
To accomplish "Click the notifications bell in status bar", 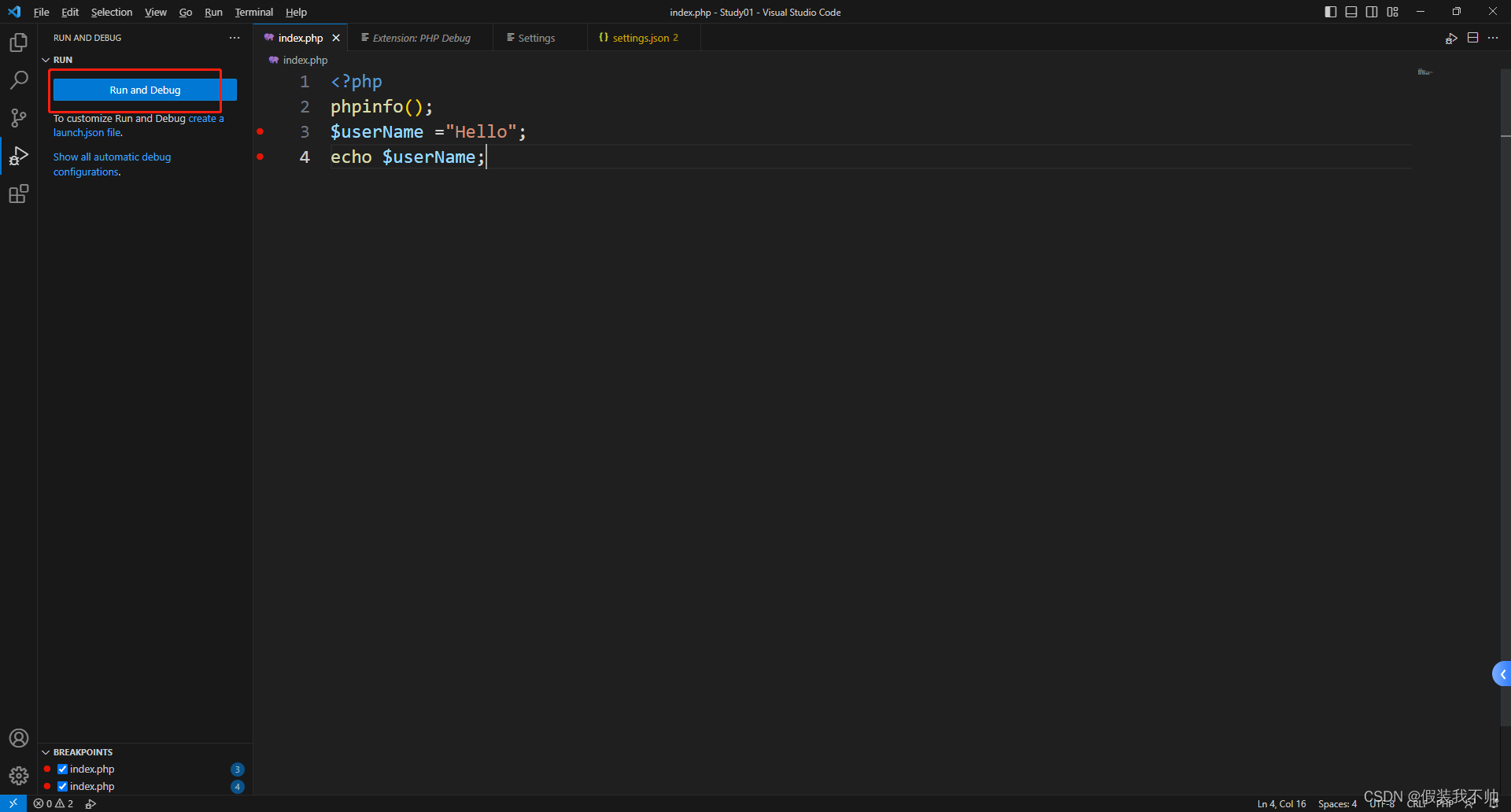I will pos(1494,803).
